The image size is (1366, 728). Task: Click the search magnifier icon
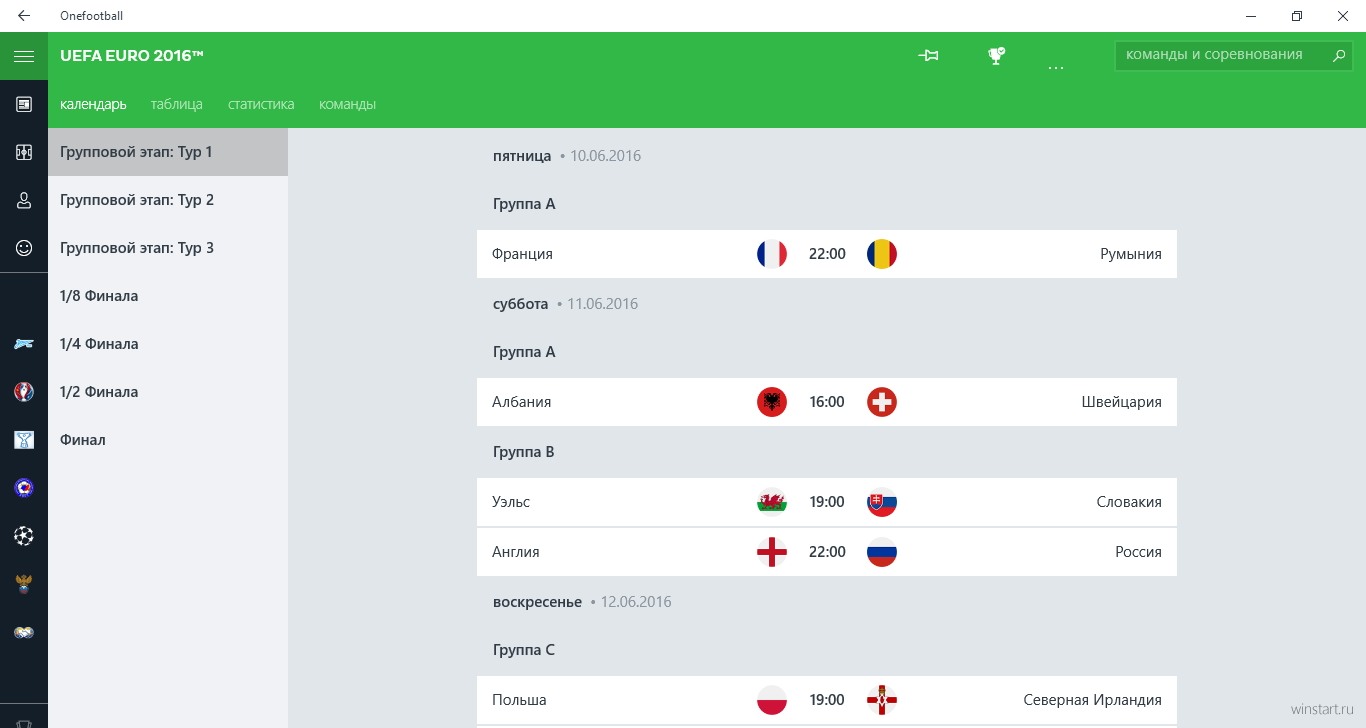pyautogui.click(x=1340, y=55)
